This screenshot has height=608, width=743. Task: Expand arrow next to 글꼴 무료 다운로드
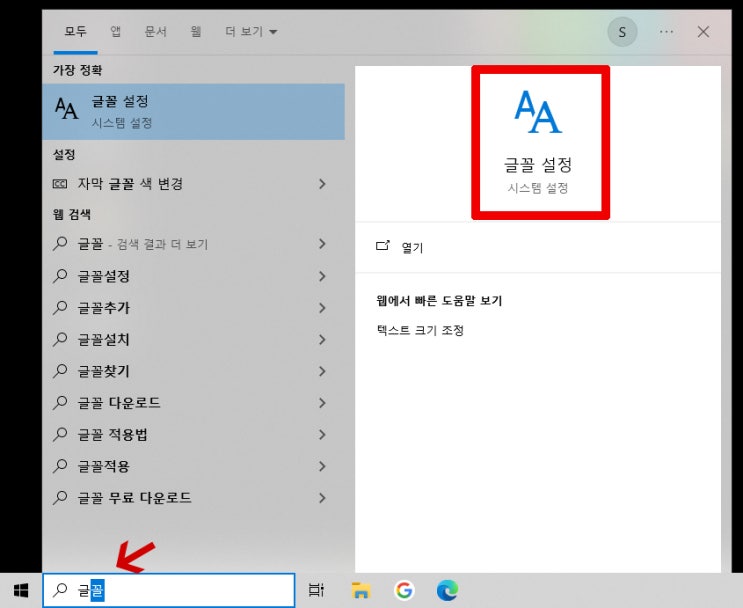(x=322, y=498)
